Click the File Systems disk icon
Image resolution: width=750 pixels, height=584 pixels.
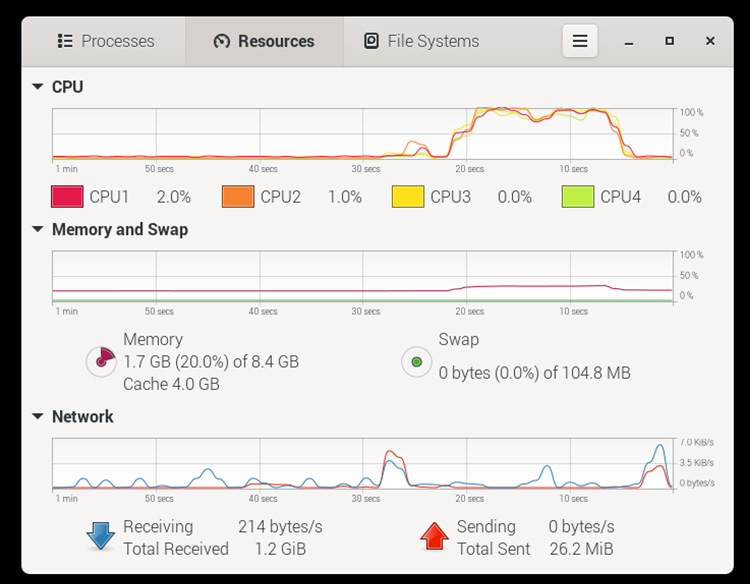coord(371,41)
